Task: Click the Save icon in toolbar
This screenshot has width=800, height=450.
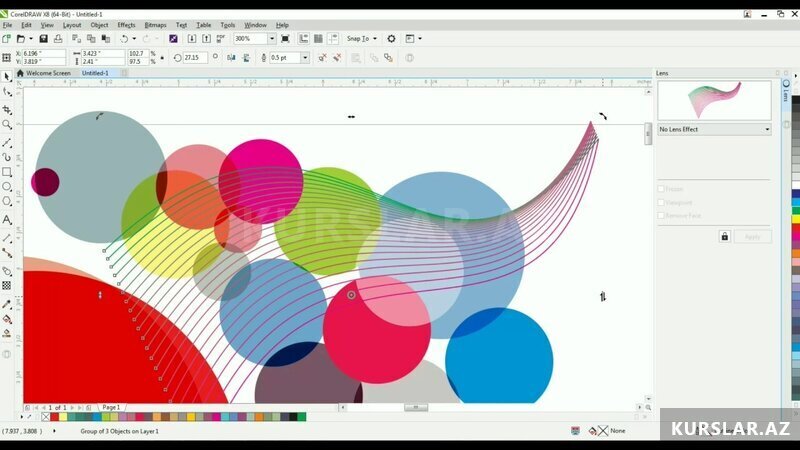Action: tap(43, 39)
